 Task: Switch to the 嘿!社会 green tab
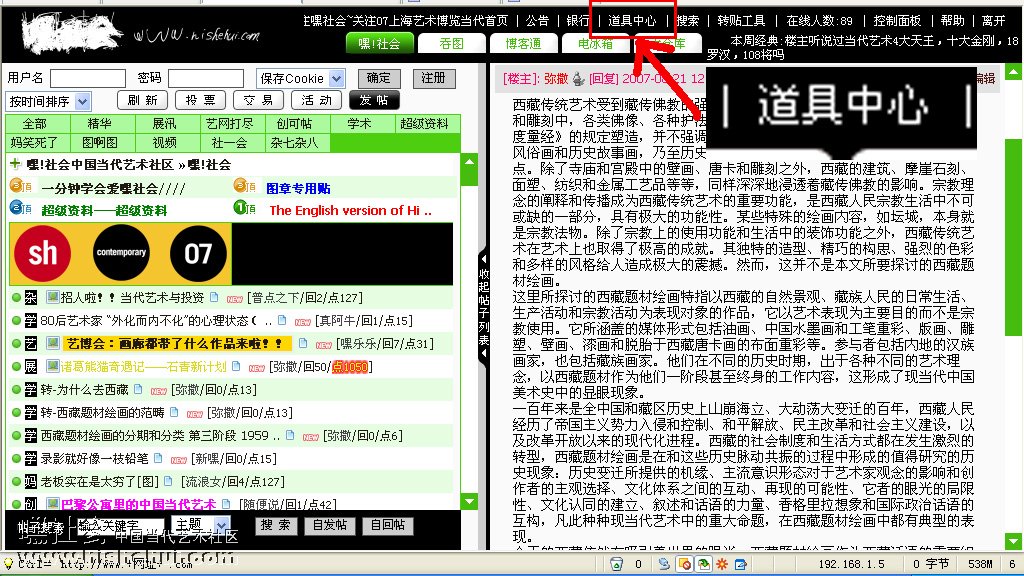(x=379, y=44)
